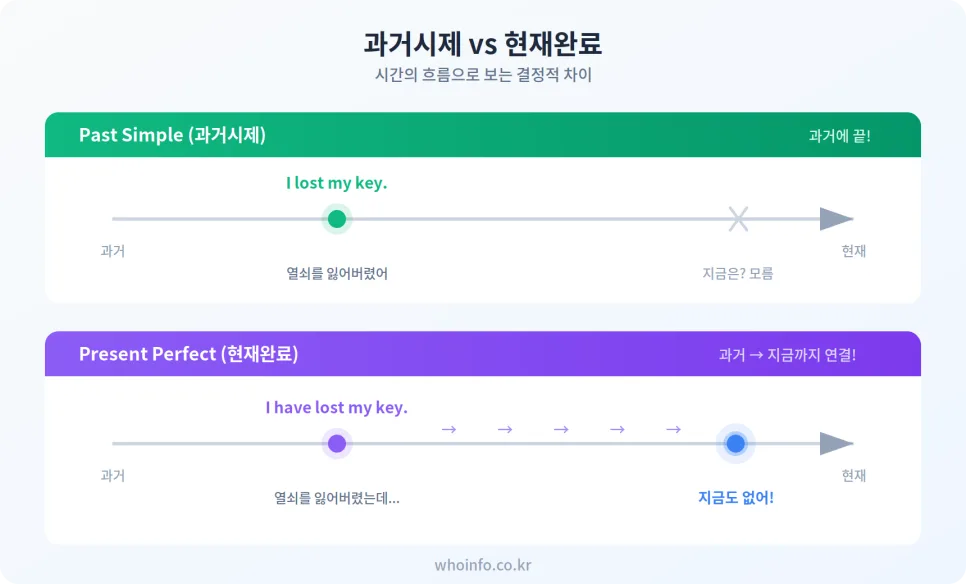Click the 'I lost my key.' green sentence
The width and height of the screenshot is (966, 584).
pos(336,183)
